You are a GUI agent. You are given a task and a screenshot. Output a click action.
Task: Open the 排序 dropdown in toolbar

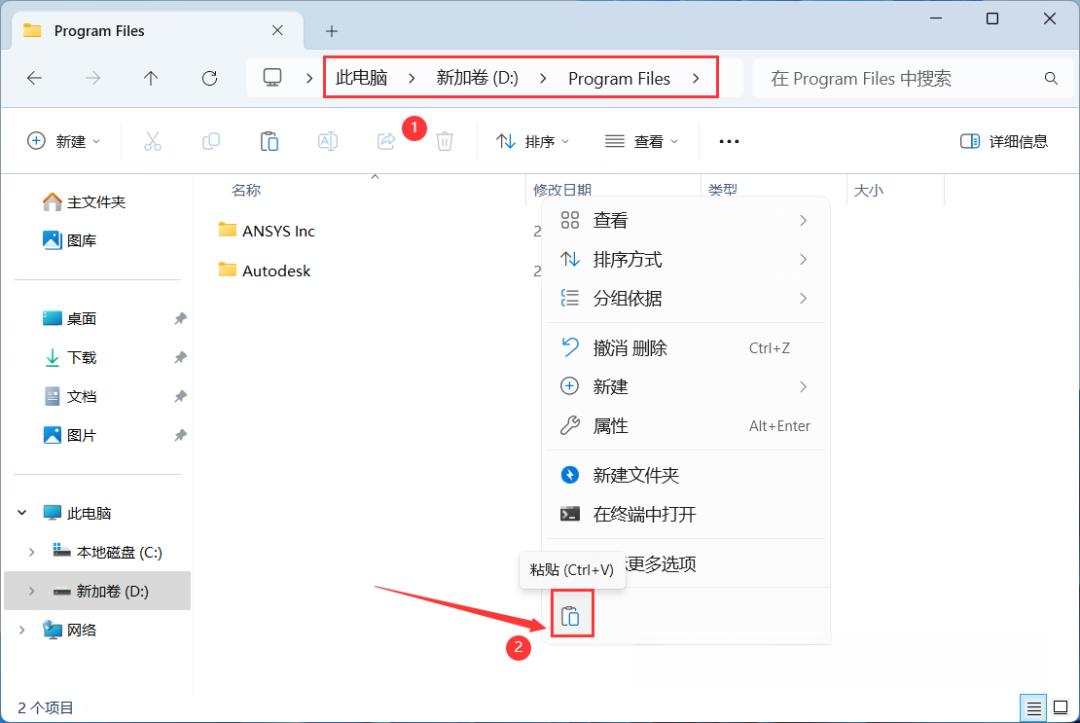[532, 141]
